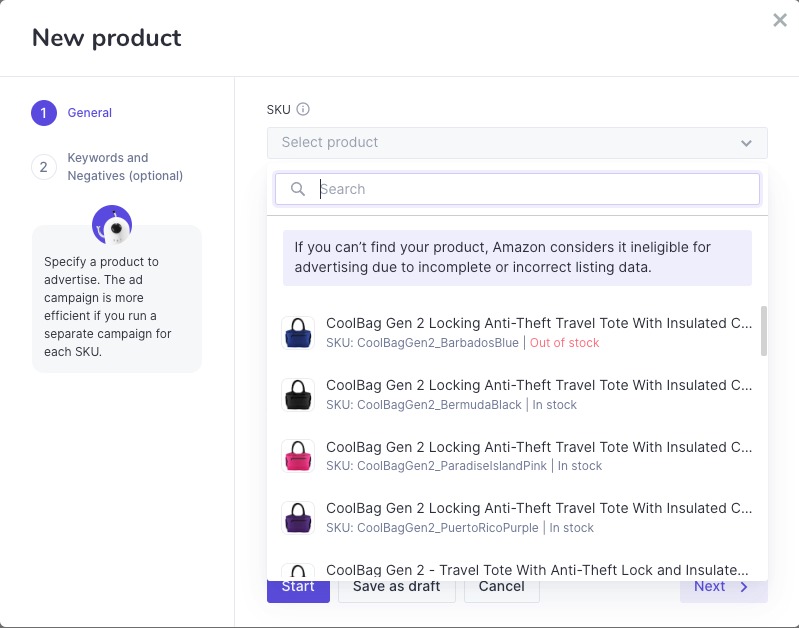This screenshot has width=799, height=628.
Task: Click the Amazon ineligibility notice
Action: [517, 257]
